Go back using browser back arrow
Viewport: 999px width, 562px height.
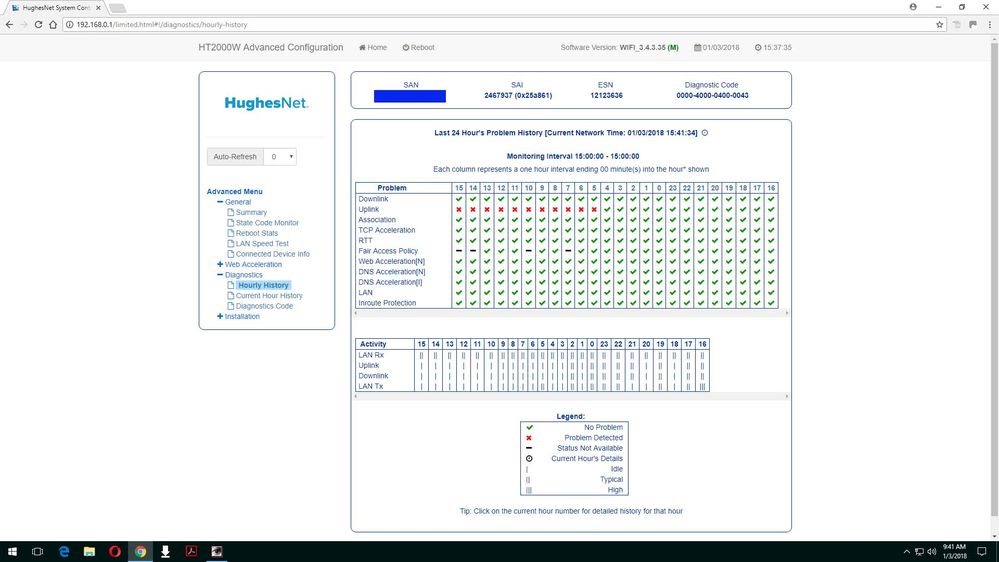click(9, 24)
